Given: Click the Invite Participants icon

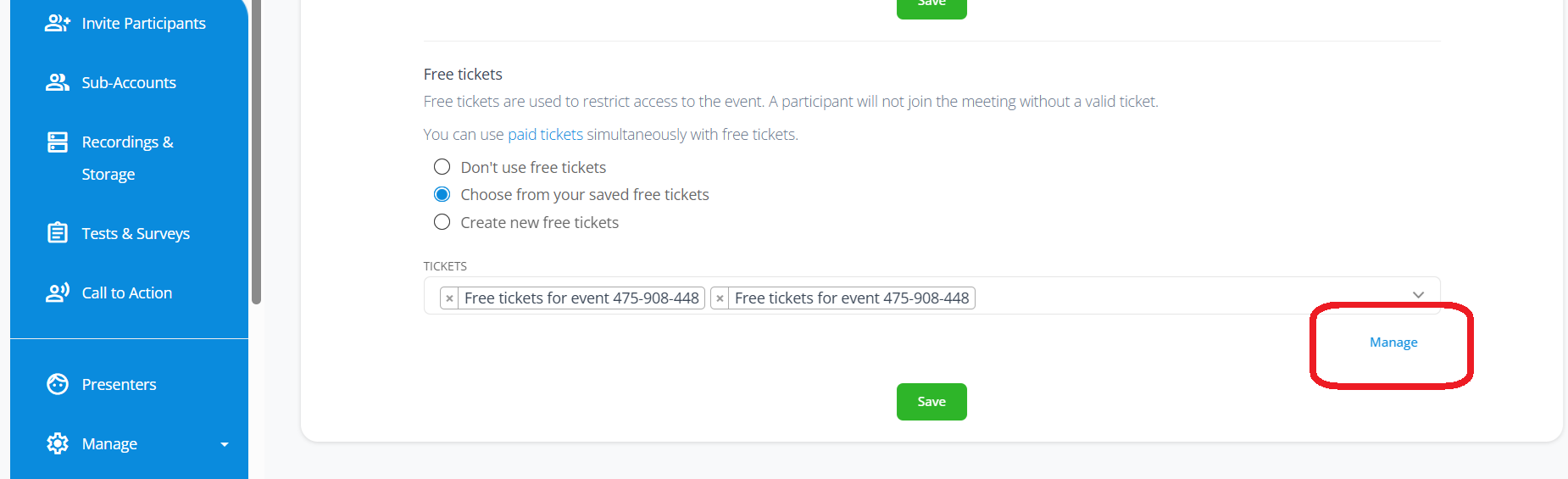Looking at the screenshot, I should click(57, 24).
